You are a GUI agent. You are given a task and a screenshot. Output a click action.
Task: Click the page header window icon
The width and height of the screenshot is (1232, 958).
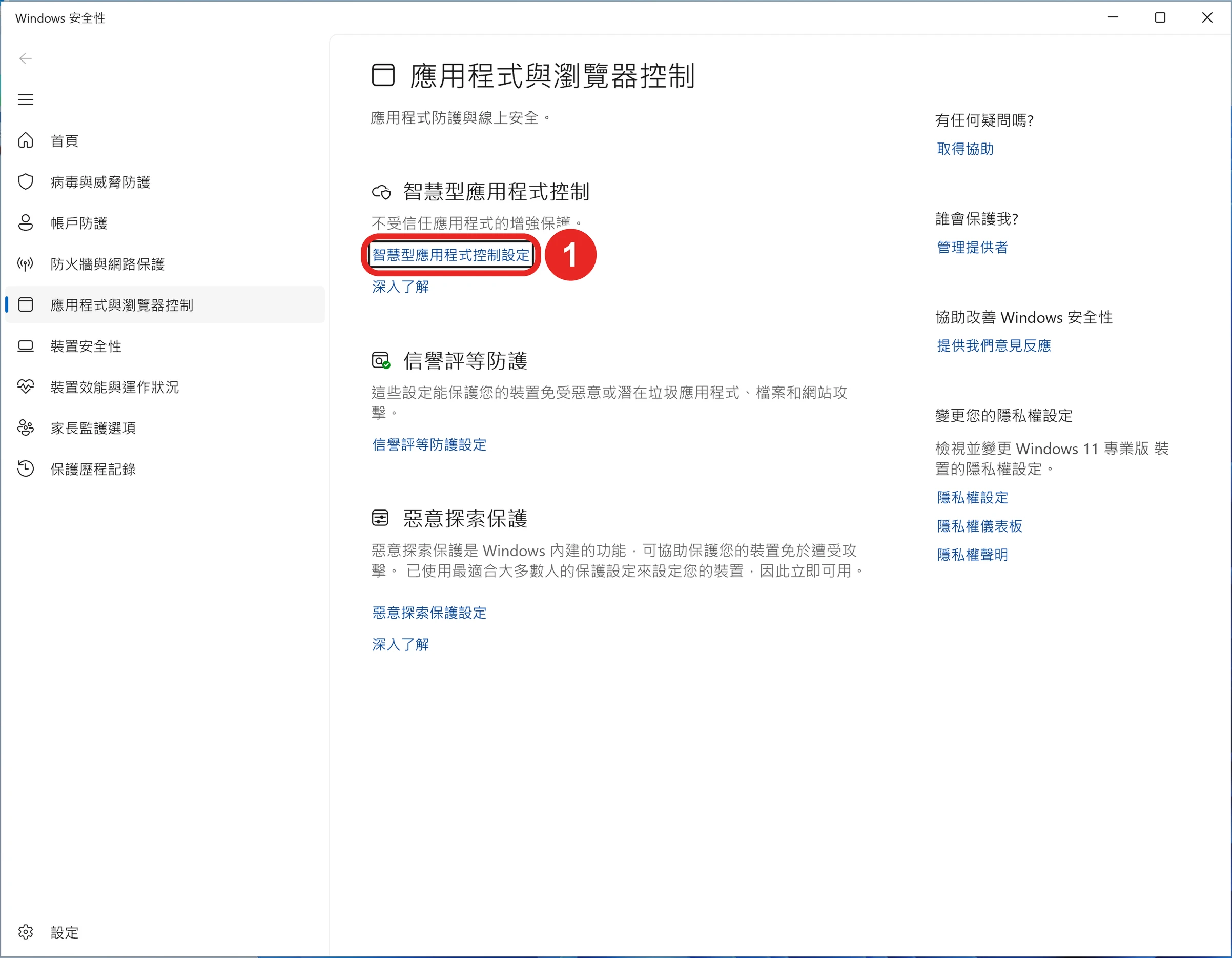pos(383,75)
